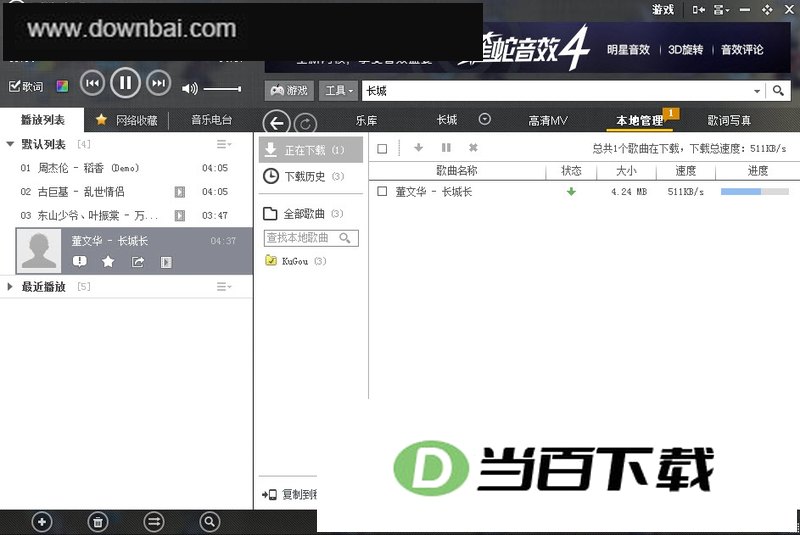Go back with the back arrow
This screenshot has width=800, height=535.
click(x=277, y=123)
